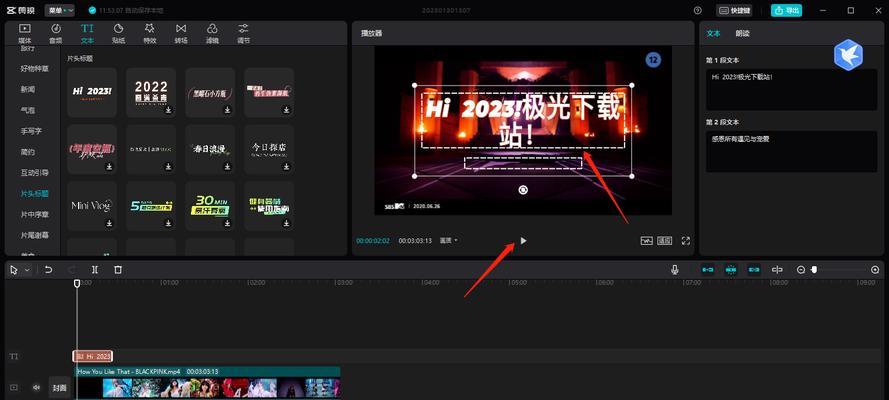
Task: Choose the 今日探店 title template
Action: (x=269, y=149)
